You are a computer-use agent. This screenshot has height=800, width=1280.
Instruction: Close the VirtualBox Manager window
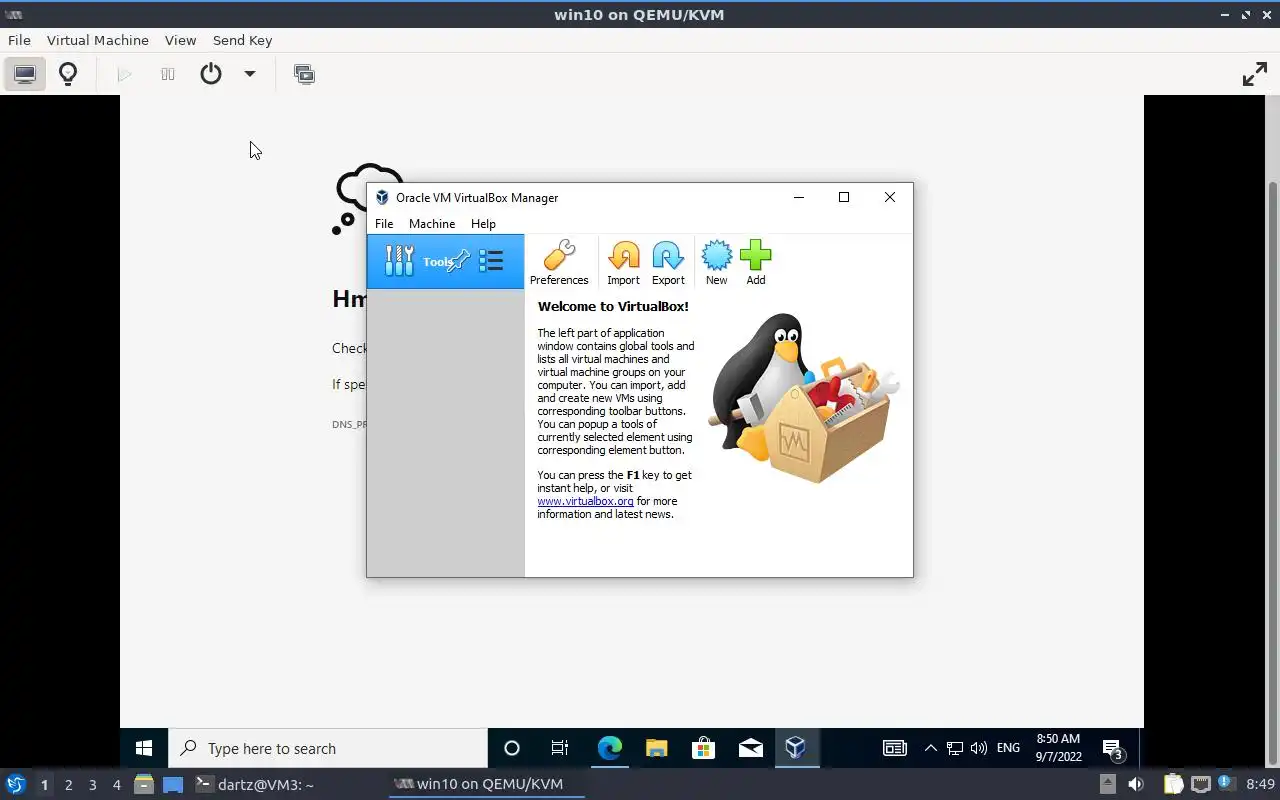[889, 197]
